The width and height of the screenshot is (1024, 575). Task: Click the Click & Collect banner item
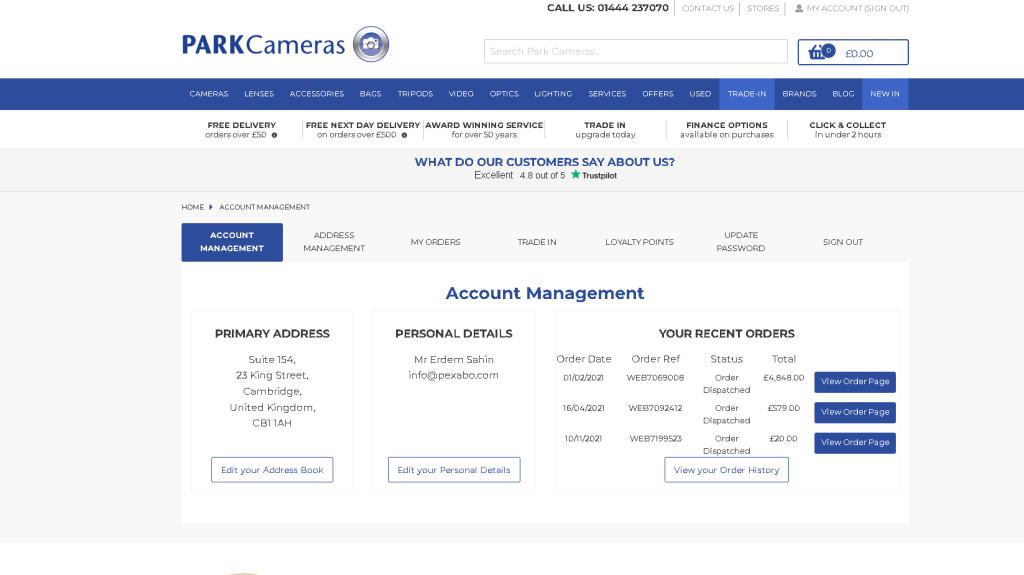coord(848,129)
